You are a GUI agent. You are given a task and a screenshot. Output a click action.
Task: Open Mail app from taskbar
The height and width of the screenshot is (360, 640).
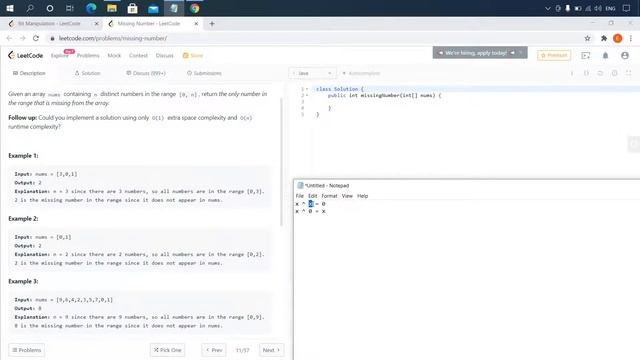(153, 8)
